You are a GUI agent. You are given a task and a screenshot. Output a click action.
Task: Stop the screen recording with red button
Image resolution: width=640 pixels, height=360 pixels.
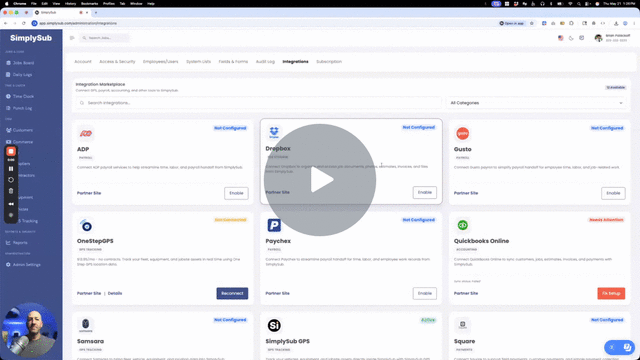tap(11, 151)
